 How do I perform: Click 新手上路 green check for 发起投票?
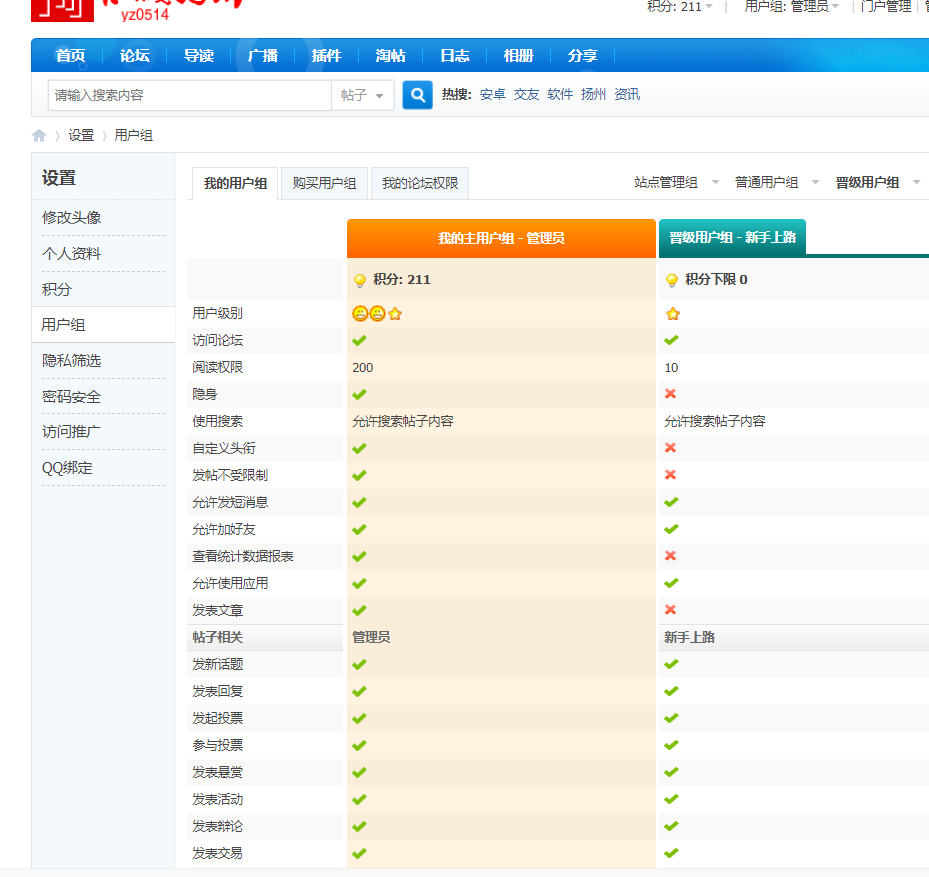tap(671, 718)
